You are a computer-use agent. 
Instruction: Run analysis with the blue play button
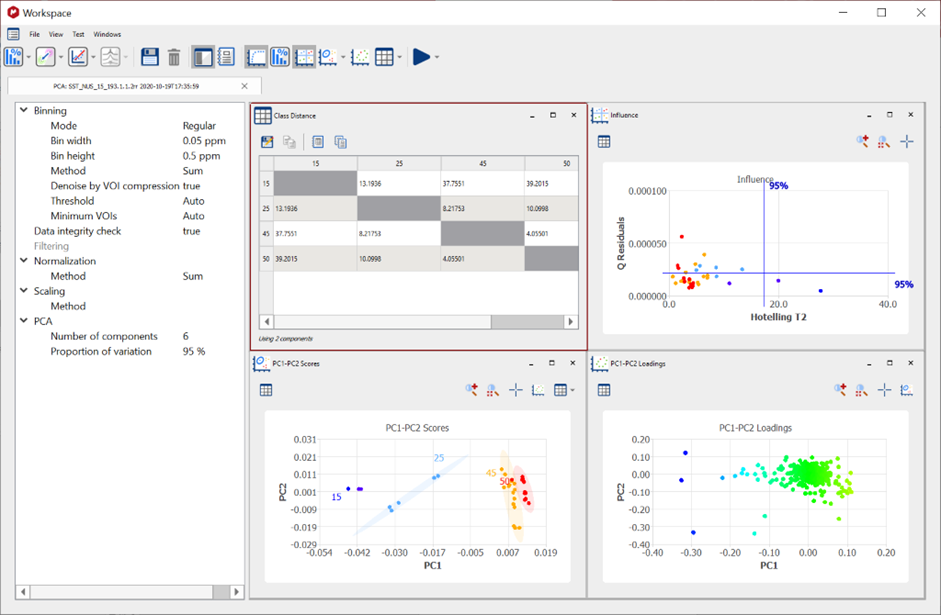click(421, 57)
